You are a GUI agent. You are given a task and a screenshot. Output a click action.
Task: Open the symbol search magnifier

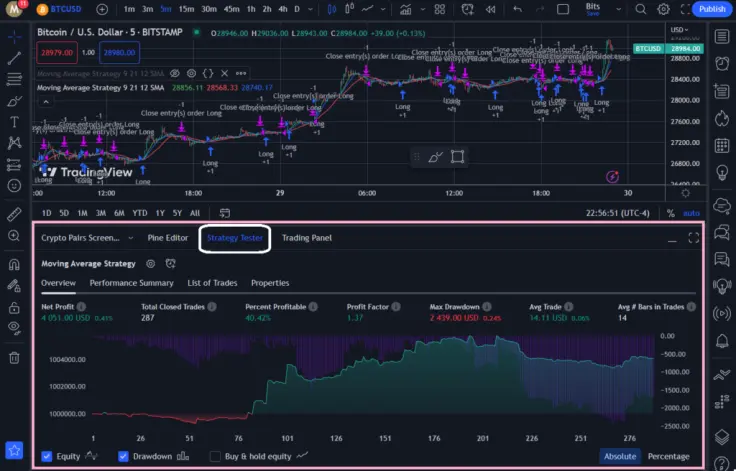(640, 9)
